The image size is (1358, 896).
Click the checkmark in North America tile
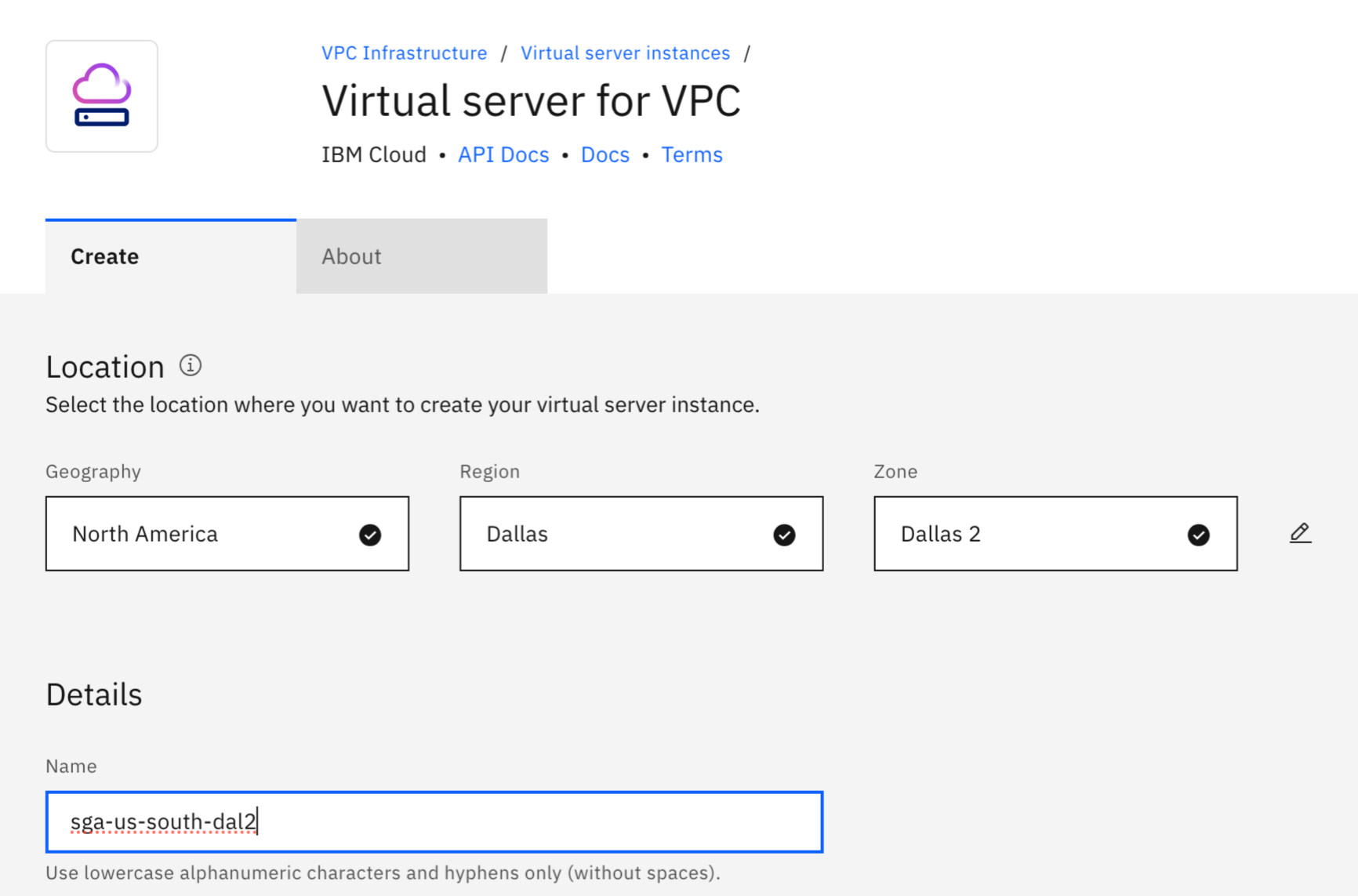coord(370,535)
